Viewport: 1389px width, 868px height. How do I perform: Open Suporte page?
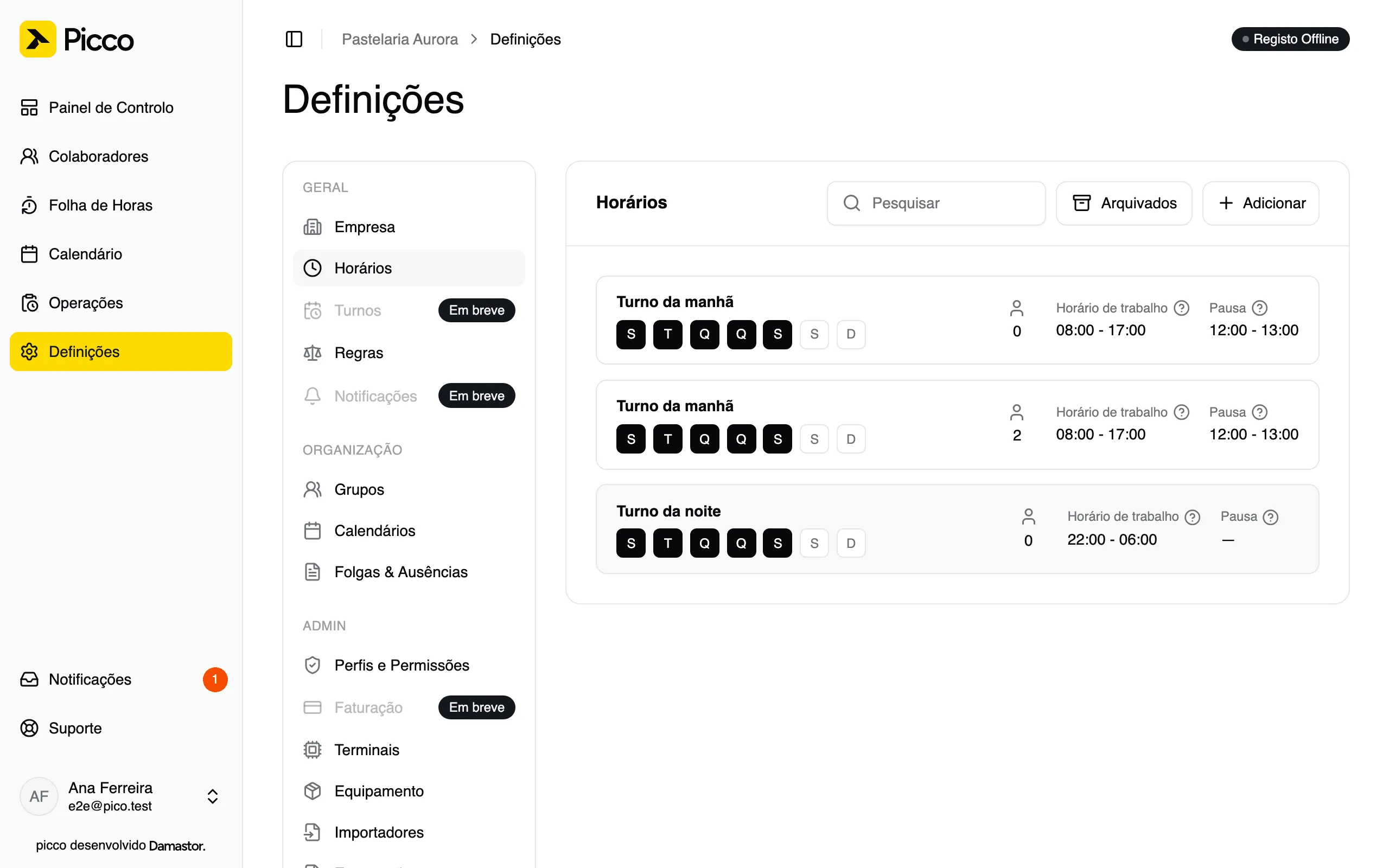point(121,728)
